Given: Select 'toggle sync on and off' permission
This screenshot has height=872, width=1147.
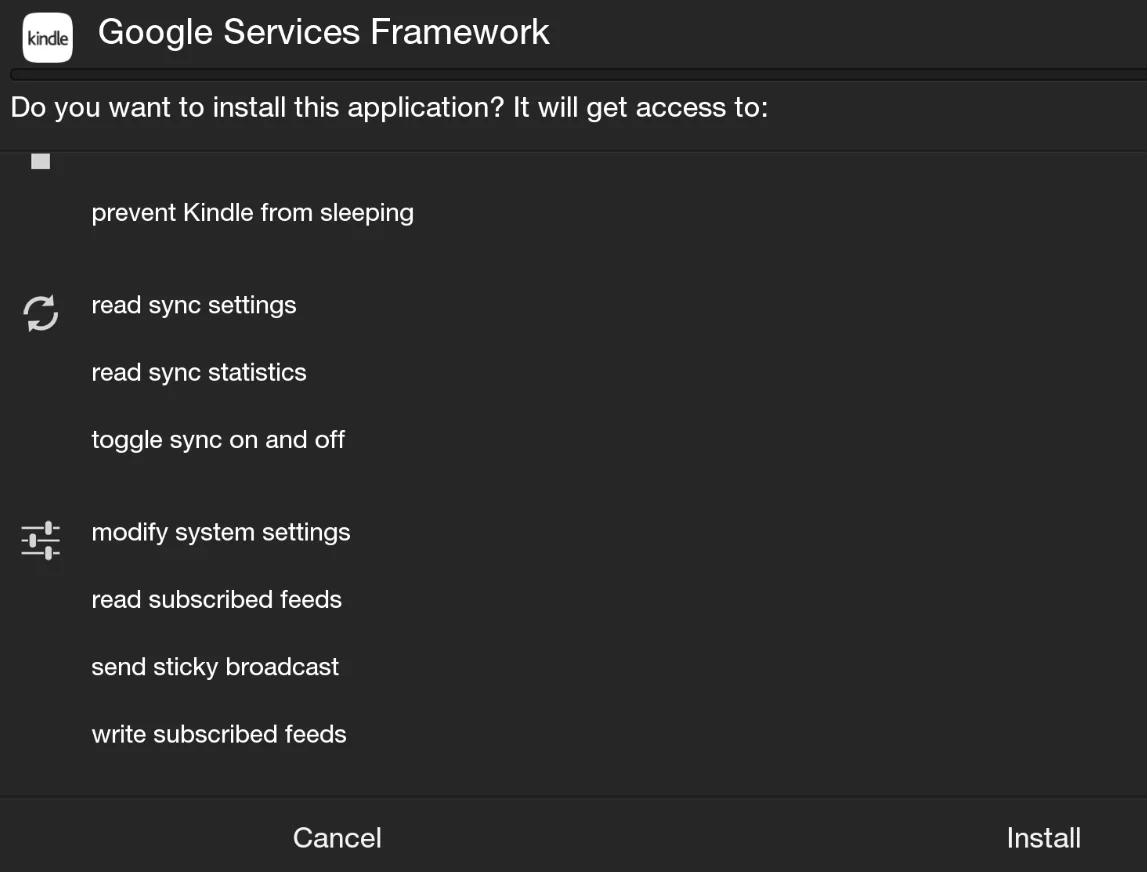Looking at the screenshot, I should 218,440.
